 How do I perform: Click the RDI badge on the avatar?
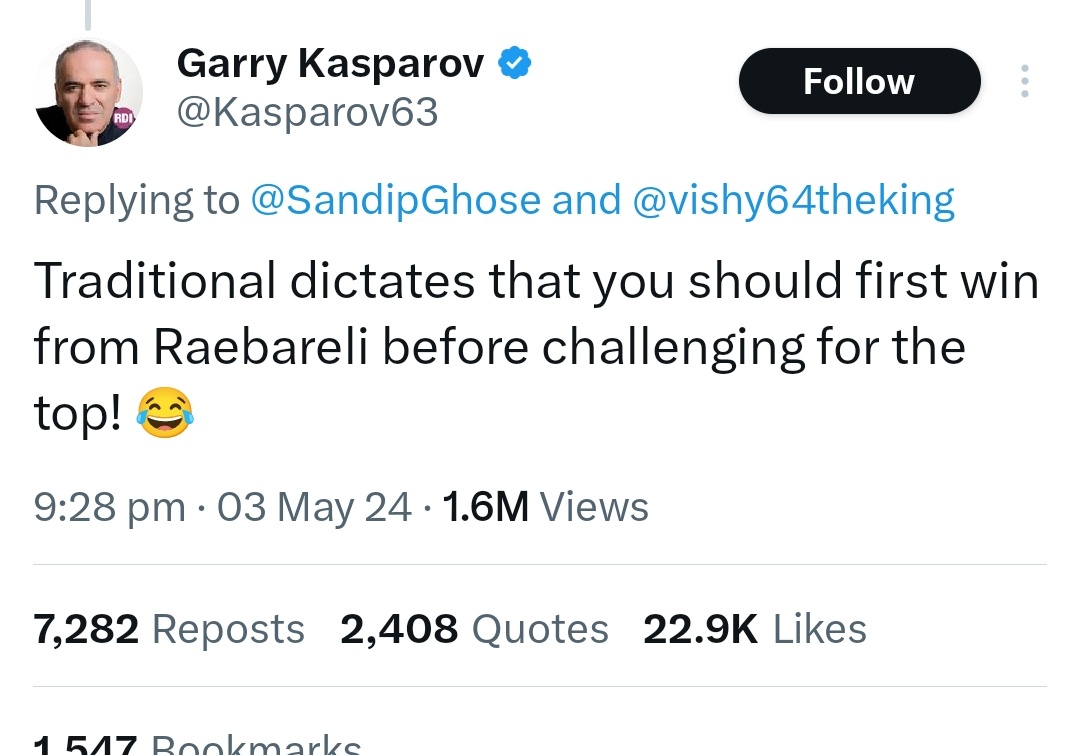click(123, 116)
